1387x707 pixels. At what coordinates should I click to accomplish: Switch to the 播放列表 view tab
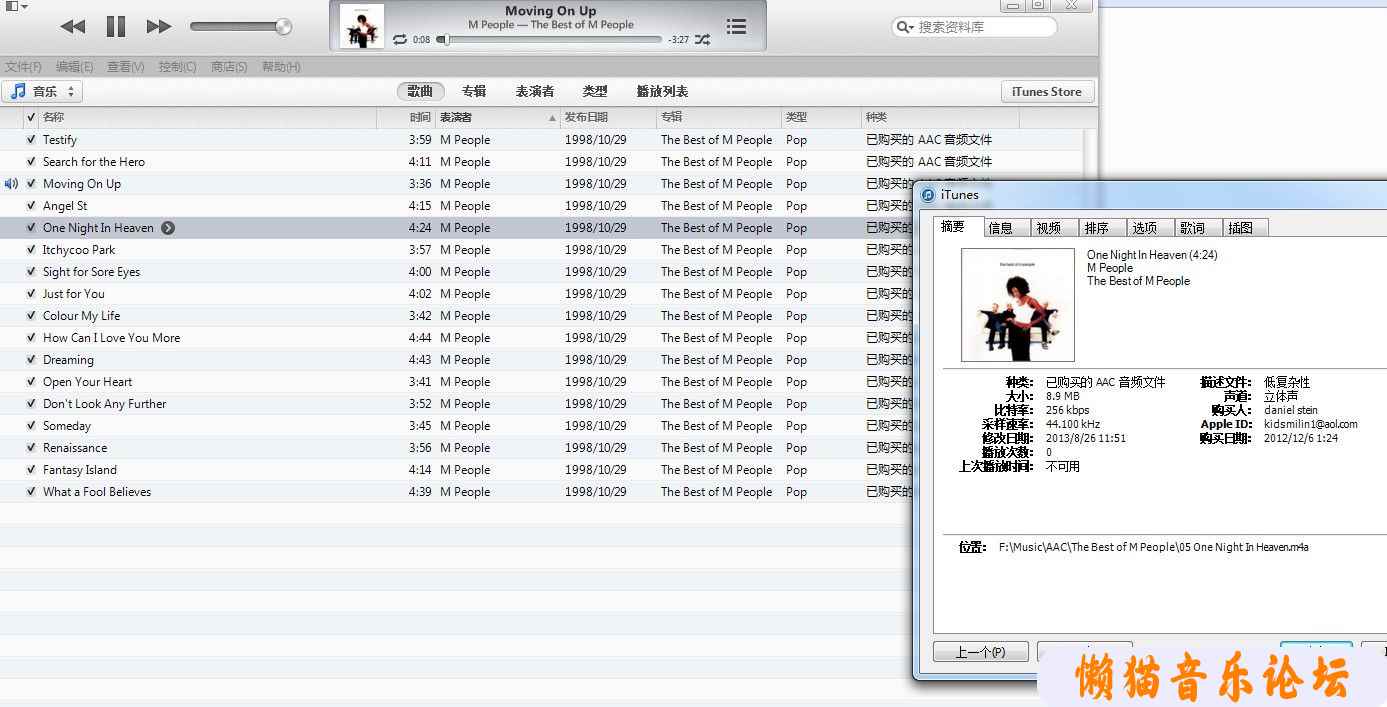click(662, 91)
